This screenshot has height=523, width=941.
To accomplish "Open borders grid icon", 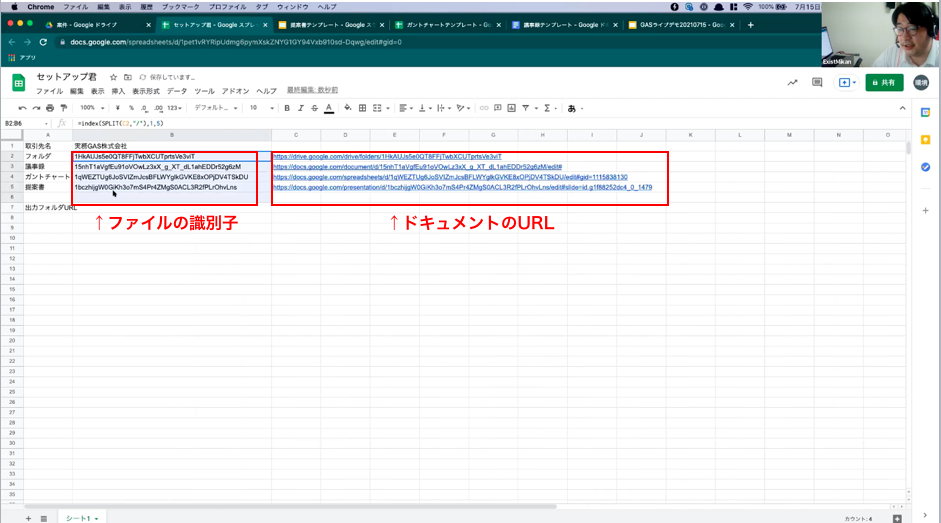I will 362,108.
